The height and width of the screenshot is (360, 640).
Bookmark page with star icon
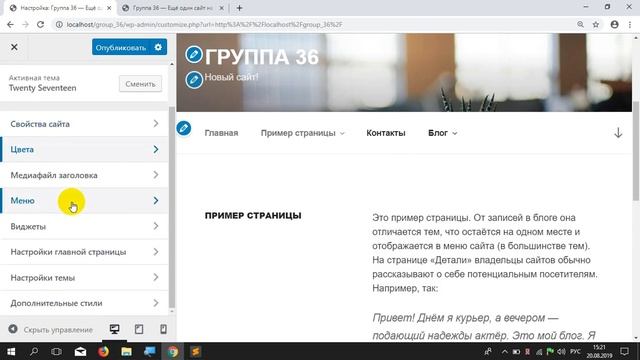(x=596, y=24)
